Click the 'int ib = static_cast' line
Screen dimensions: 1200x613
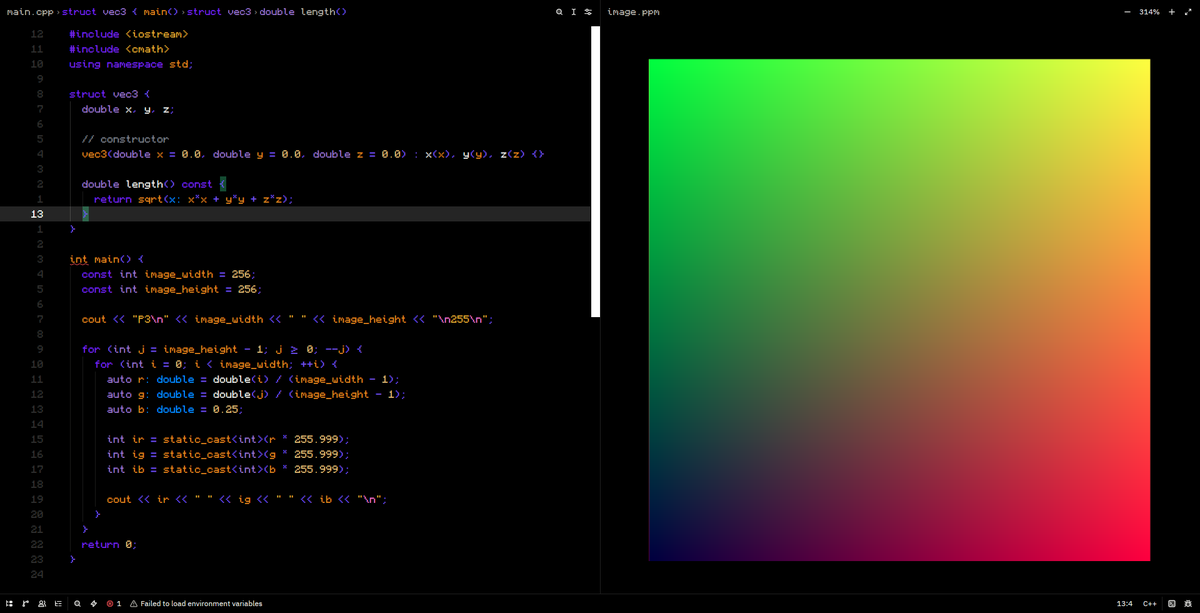[228, 469]
